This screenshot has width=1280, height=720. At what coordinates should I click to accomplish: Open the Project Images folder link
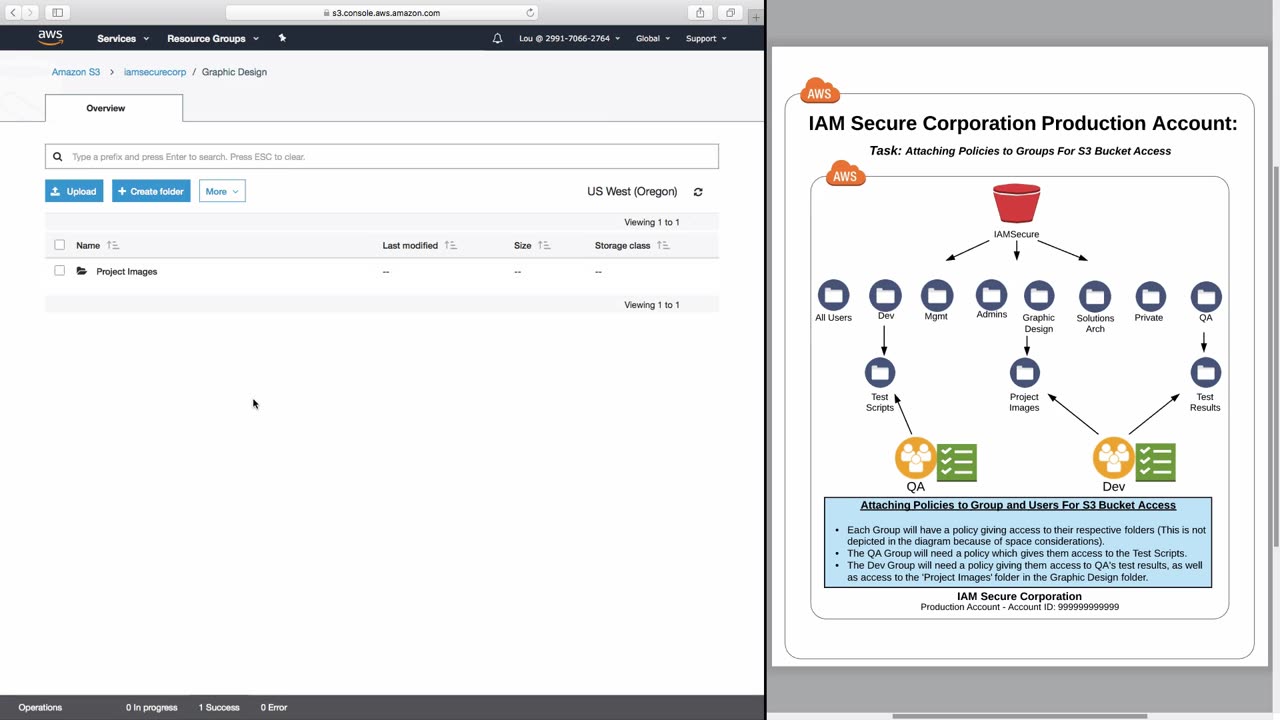tap(127, 271)
